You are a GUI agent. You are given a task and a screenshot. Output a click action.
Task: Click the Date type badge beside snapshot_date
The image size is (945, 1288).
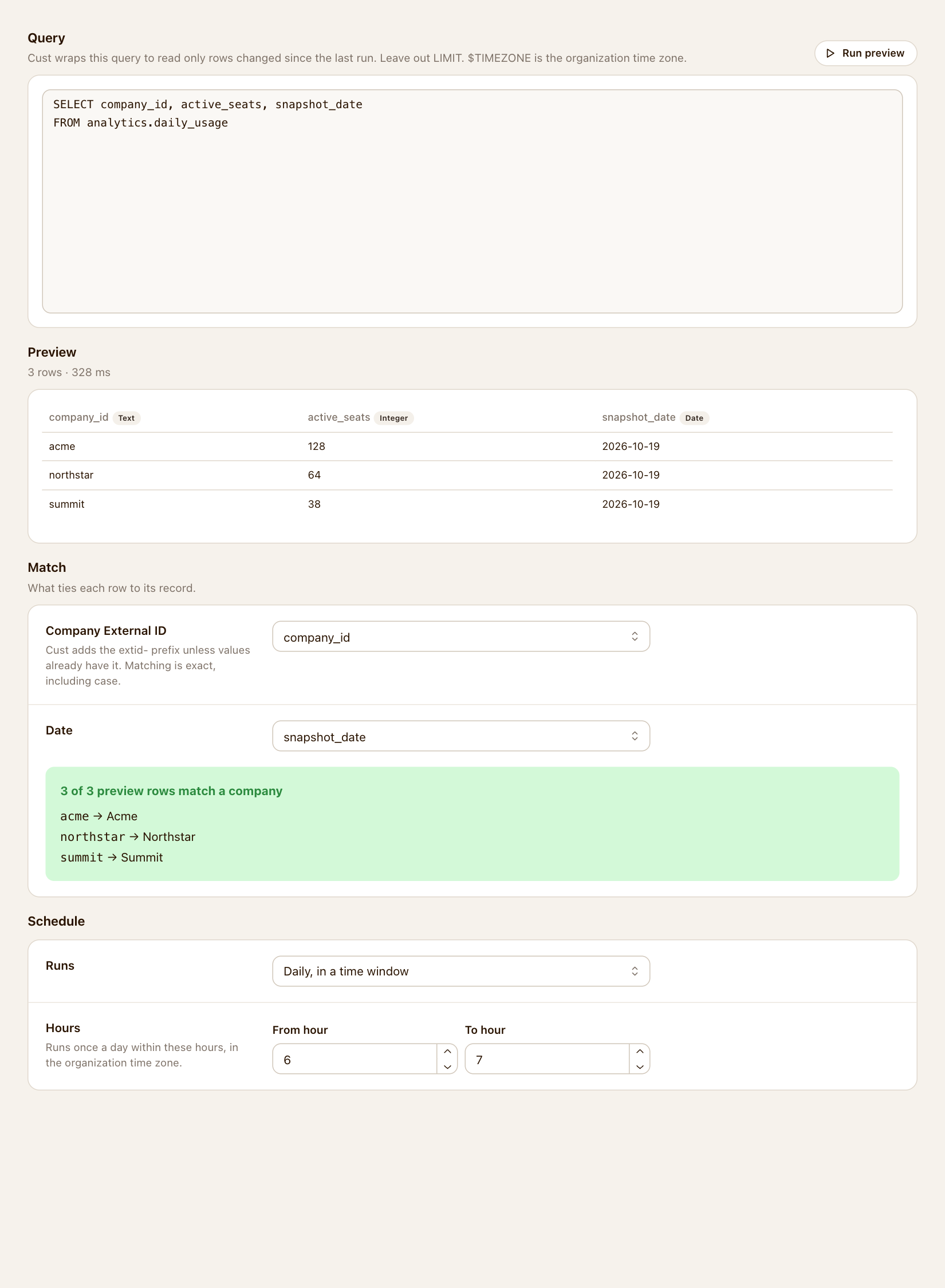click(694, 418)
